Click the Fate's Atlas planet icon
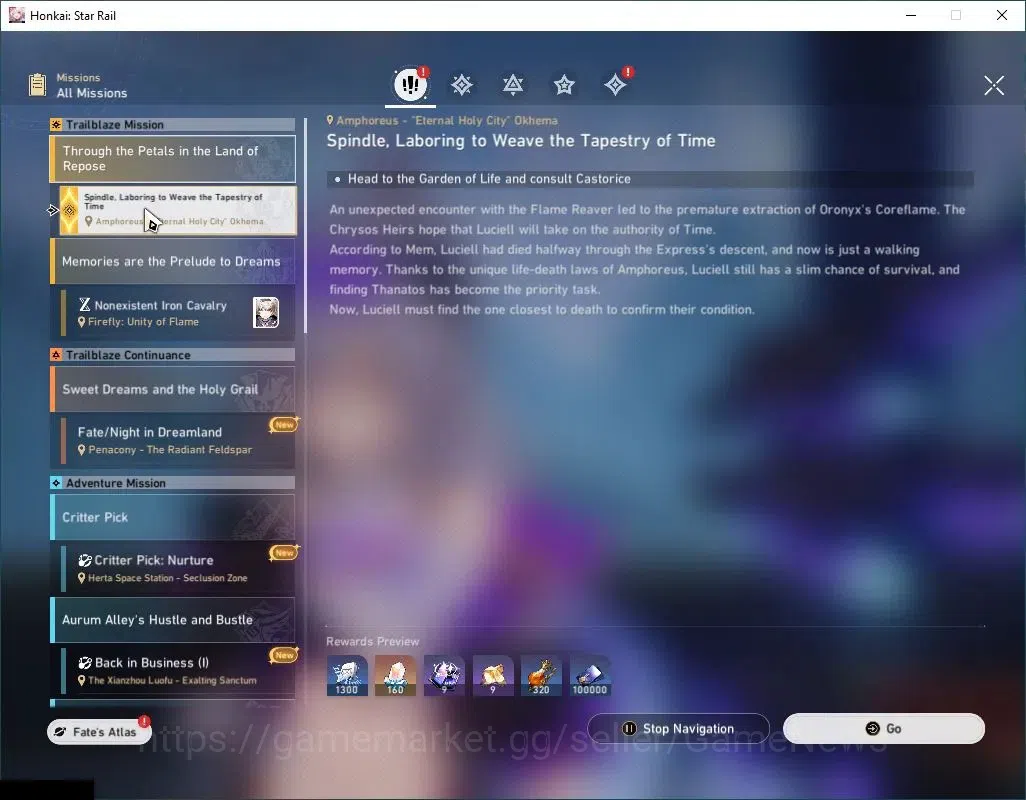The height and width of the screenshot is (800, 1026). (x=60, y=732)
